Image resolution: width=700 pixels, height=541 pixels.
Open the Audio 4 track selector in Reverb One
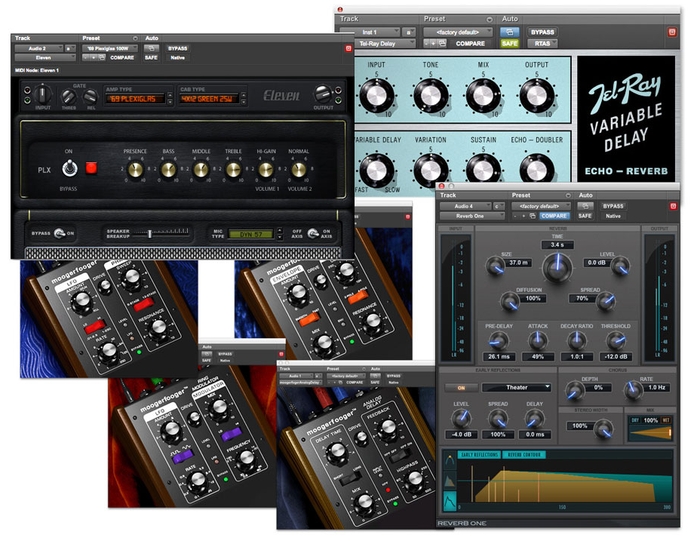(x=466, y=206)
